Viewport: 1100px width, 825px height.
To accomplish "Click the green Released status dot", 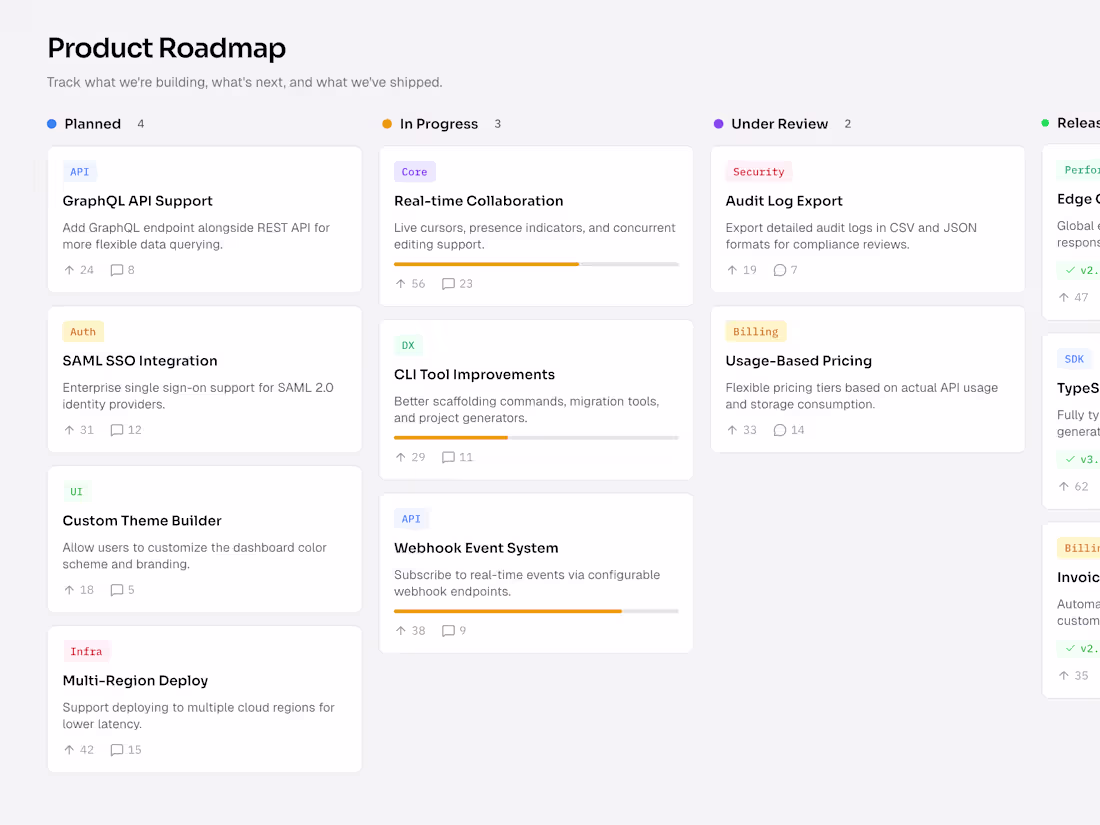I will [1046, 122].
